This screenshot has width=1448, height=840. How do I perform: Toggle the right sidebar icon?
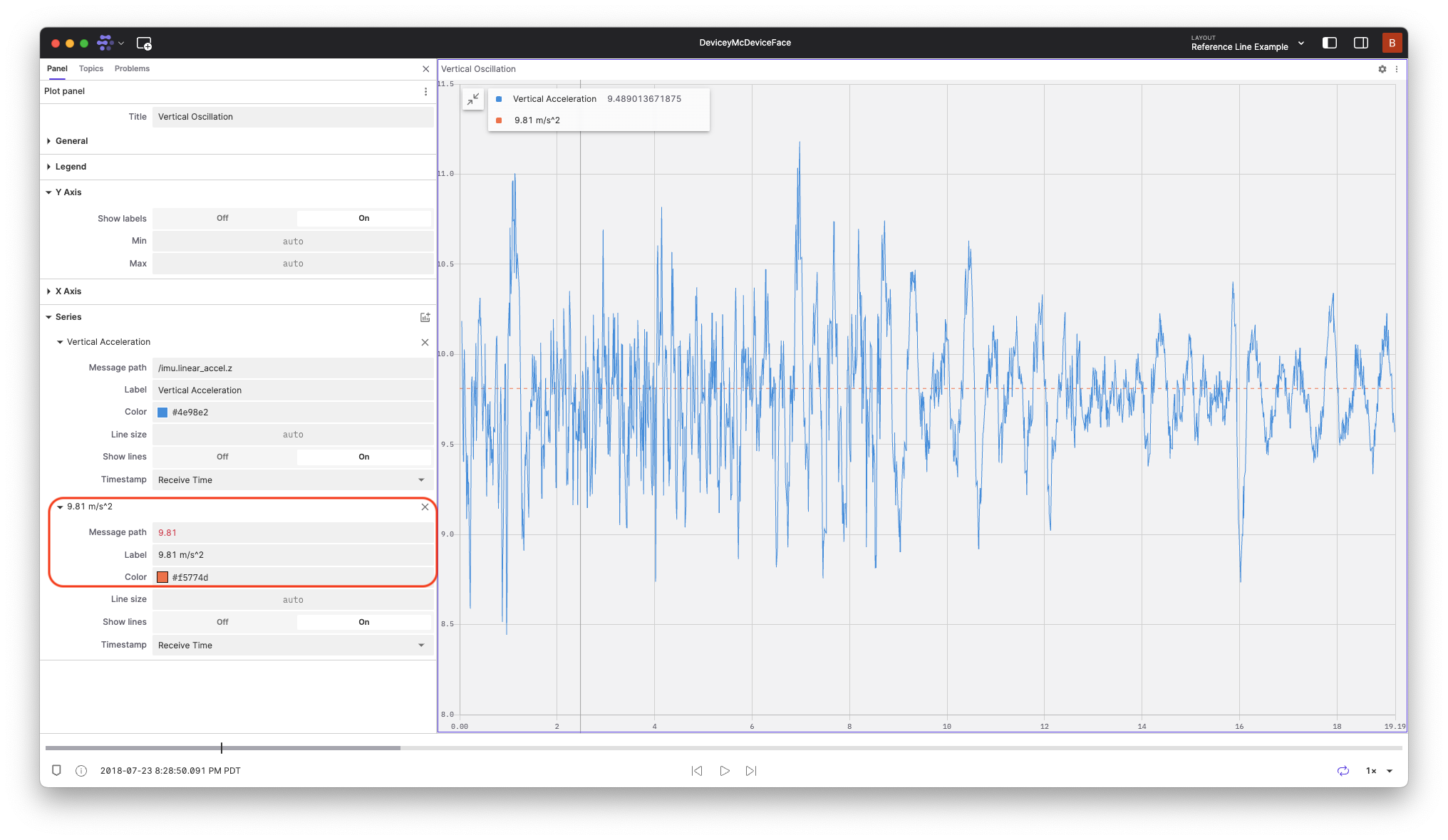(1360, 43)
